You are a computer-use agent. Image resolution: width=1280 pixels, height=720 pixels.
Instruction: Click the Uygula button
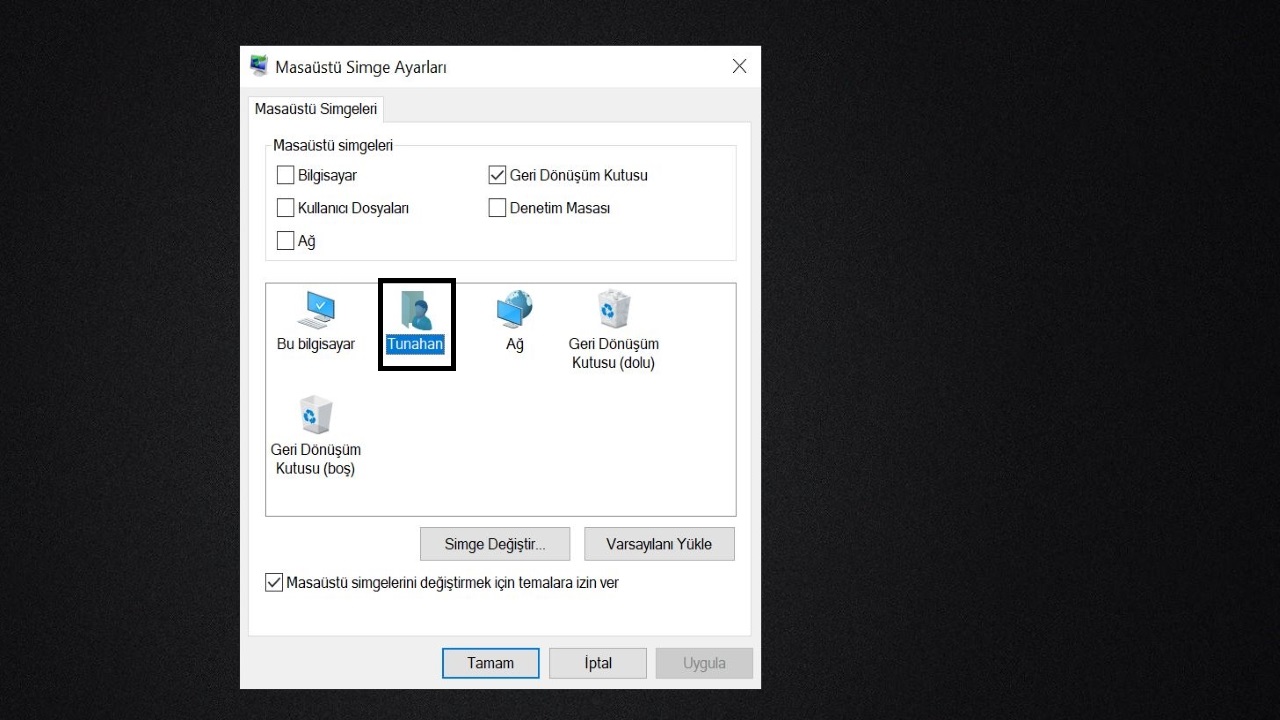[x=704, y=663]
